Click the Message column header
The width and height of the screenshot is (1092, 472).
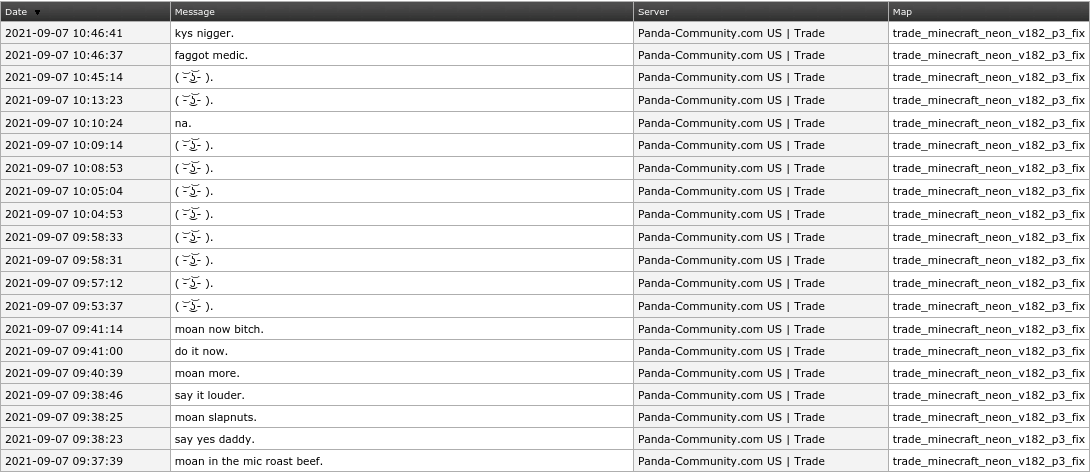click(194, 12)
